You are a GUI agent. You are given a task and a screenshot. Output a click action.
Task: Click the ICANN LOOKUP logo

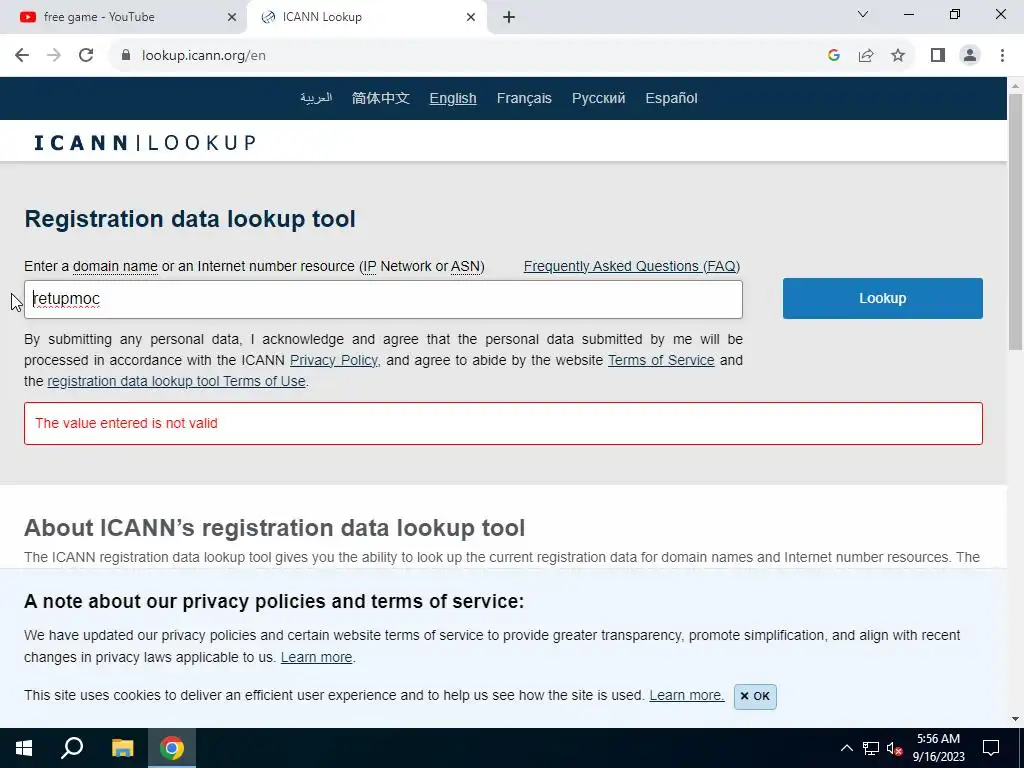tap(145, 142)
